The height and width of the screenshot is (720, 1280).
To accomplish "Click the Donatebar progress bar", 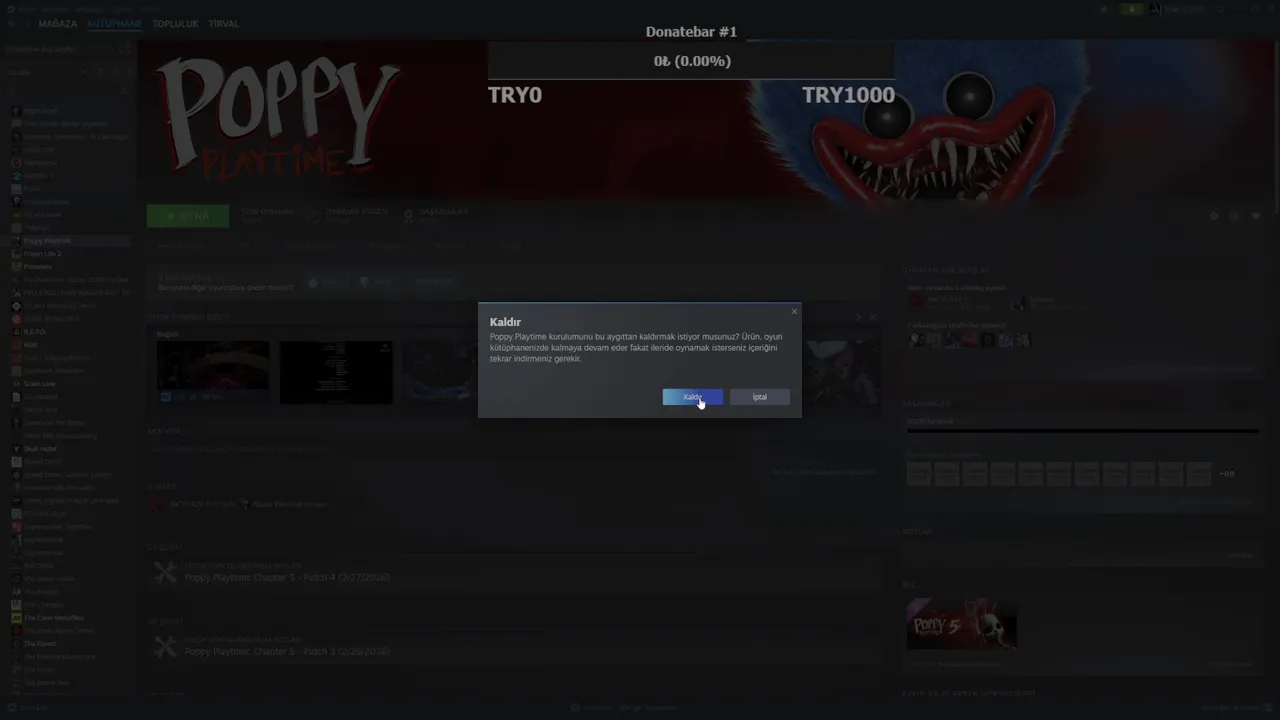I will tap(691, 61).
